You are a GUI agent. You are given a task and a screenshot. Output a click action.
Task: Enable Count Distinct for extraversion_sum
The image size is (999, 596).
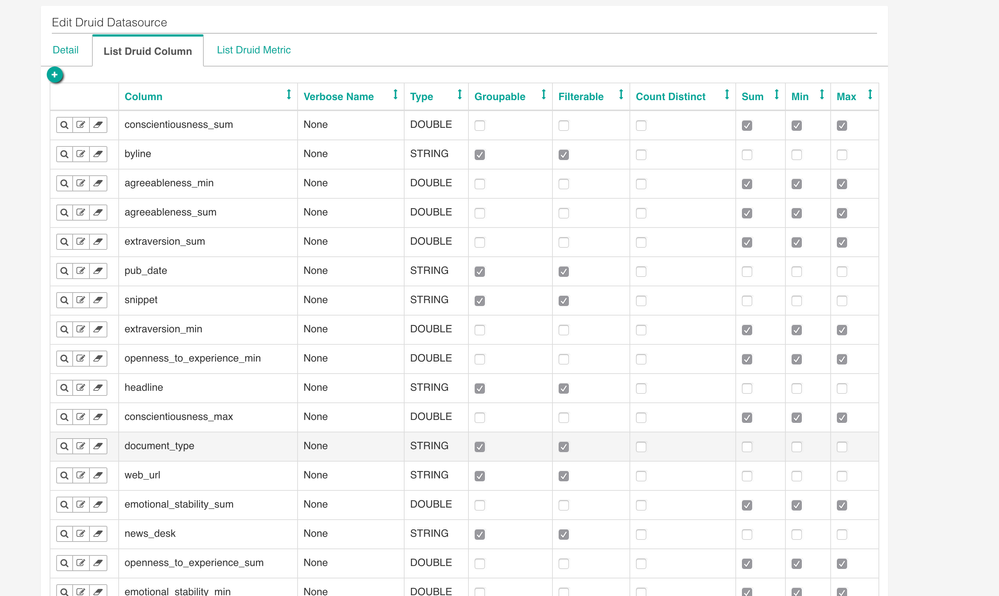point(641,242)
